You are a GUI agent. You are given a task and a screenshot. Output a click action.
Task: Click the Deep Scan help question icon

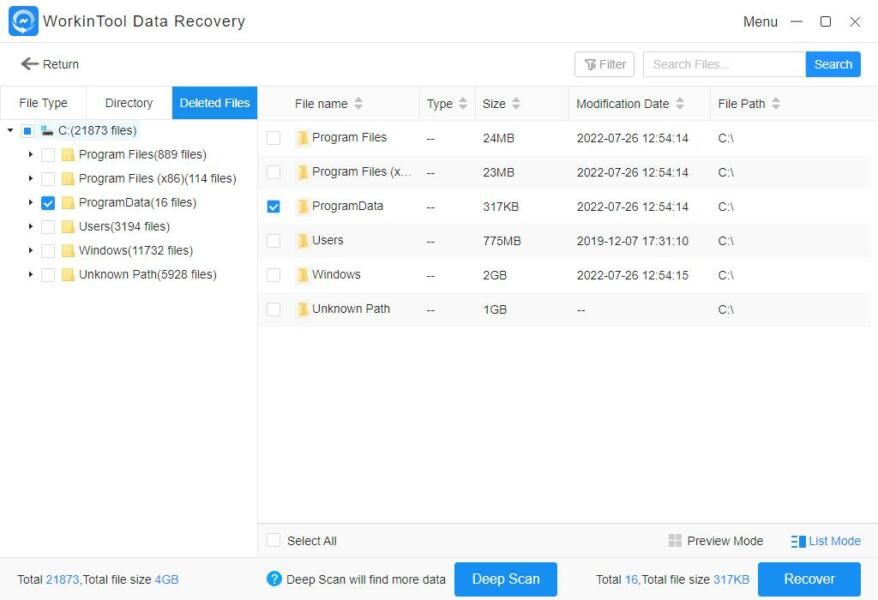[x=274, y=579]
